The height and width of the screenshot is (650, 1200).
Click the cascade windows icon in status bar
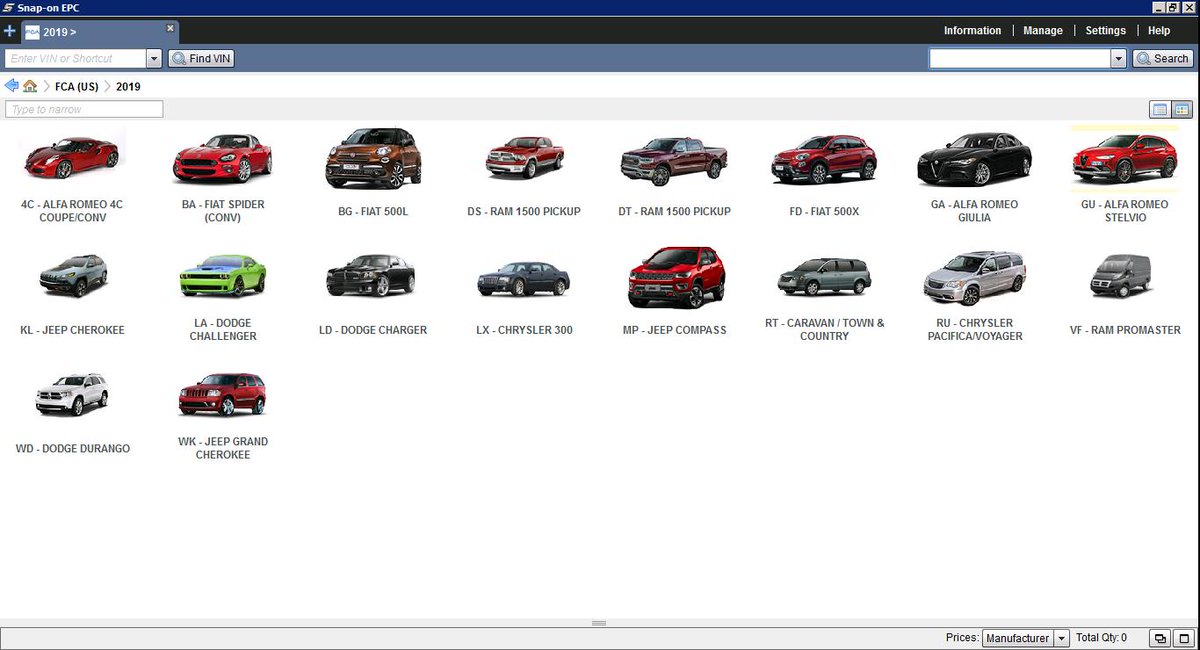click(x=1160, y=638)
